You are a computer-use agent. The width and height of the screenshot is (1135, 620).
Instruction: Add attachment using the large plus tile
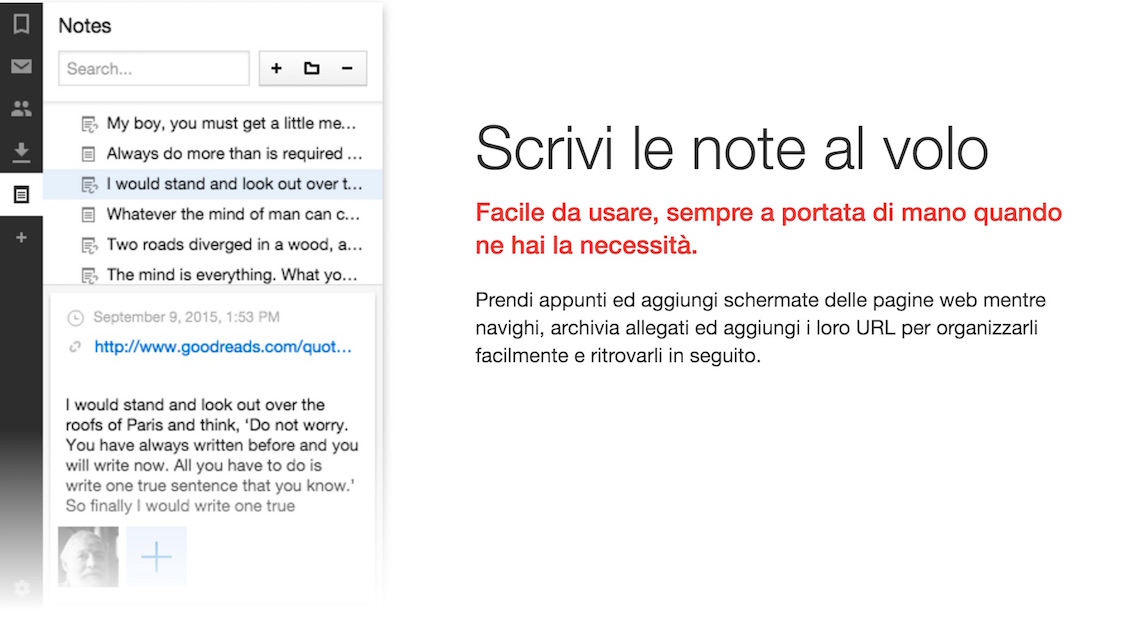click(x=157, y=557)
